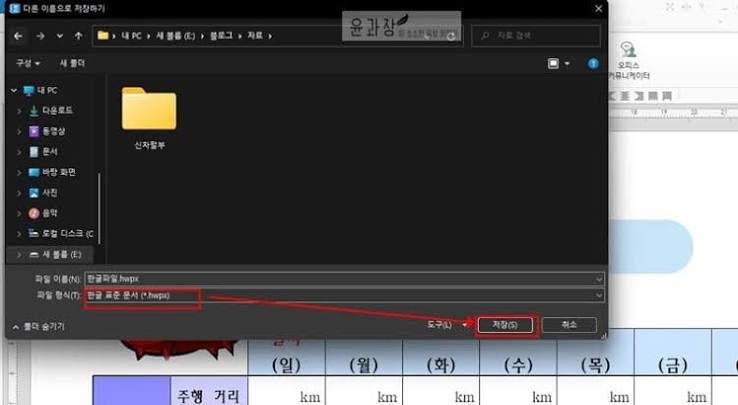Open the help icon
Screen dimensions: 738x405
pos(593,64)
